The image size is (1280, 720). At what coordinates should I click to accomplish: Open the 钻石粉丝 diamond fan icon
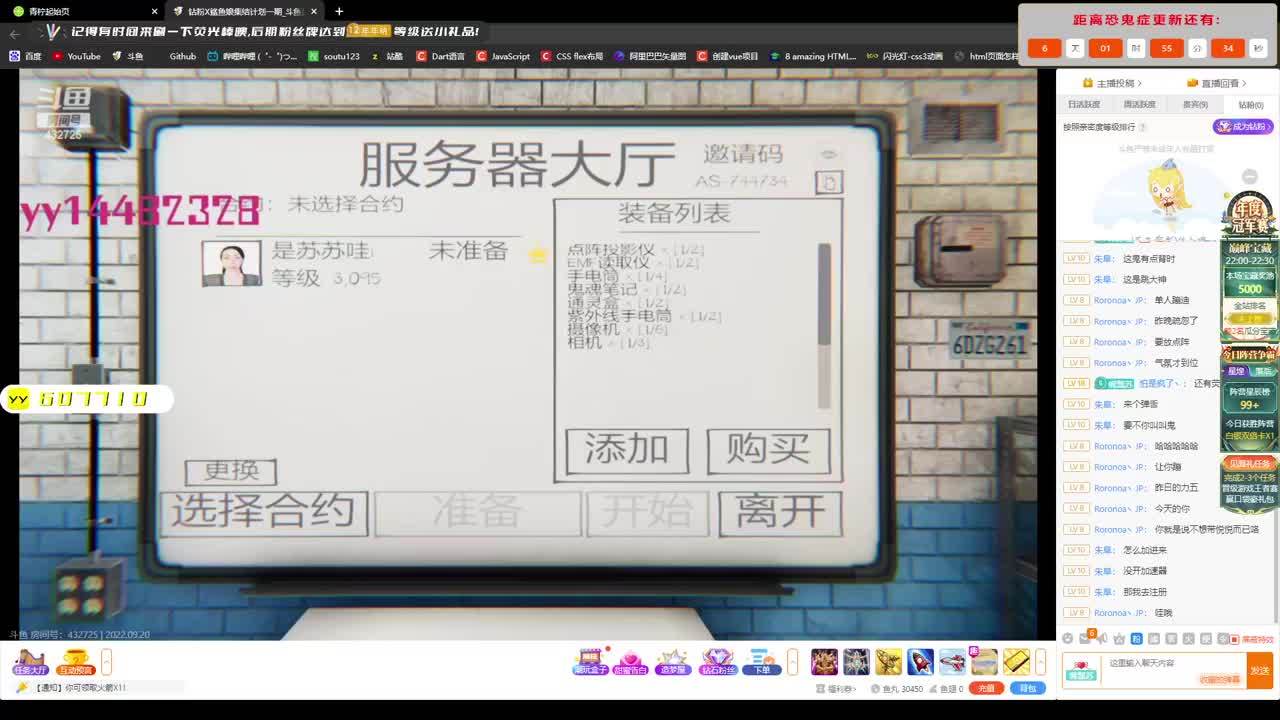pyautogui.click(x=717, y=662)
